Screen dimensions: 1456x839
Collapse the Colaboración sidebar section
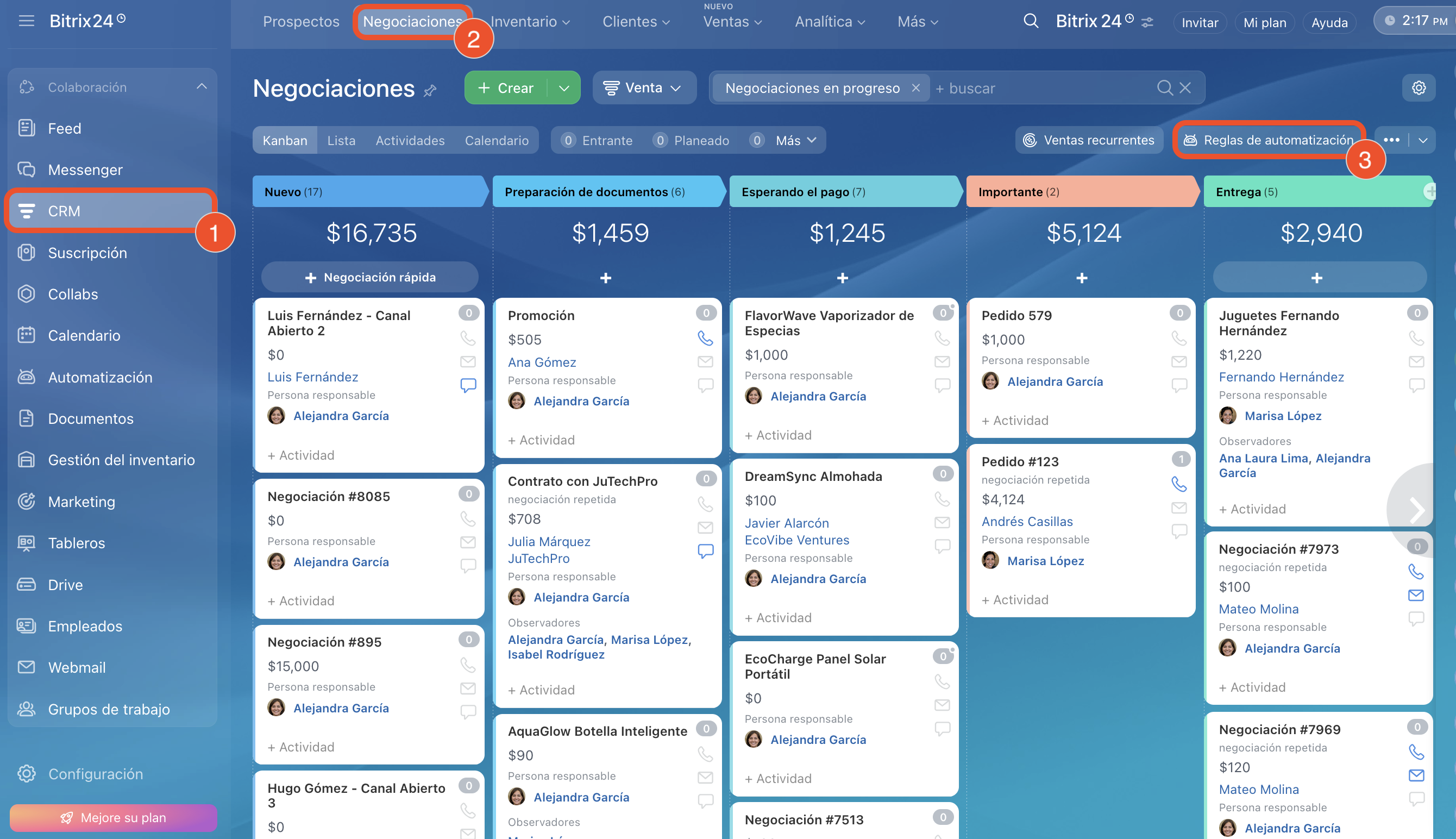point(202,86)
